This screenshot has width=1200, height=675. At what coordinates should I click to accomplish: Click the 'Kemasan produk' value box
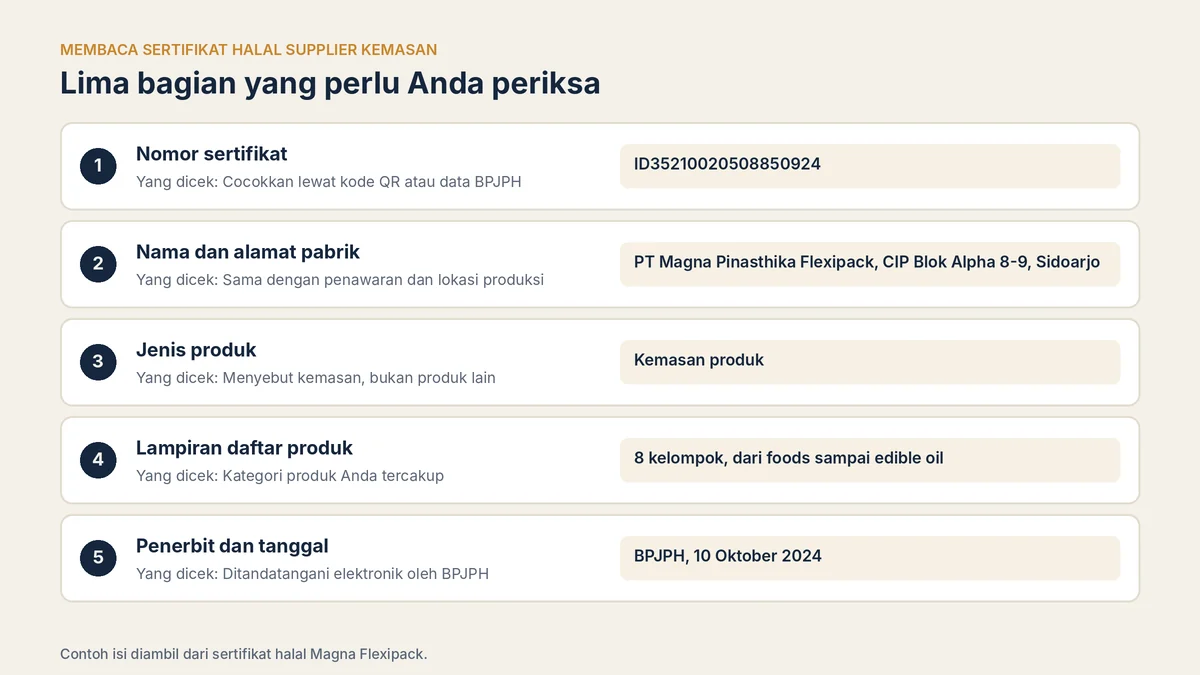point(870,362)
